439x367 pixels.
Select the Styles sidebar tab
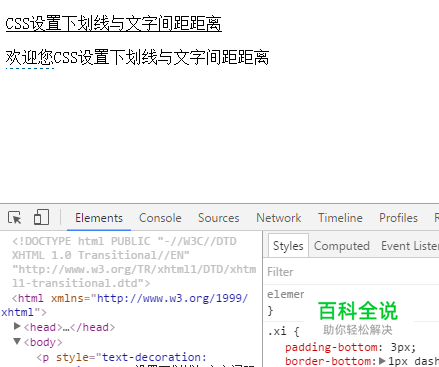coord(288,246)
